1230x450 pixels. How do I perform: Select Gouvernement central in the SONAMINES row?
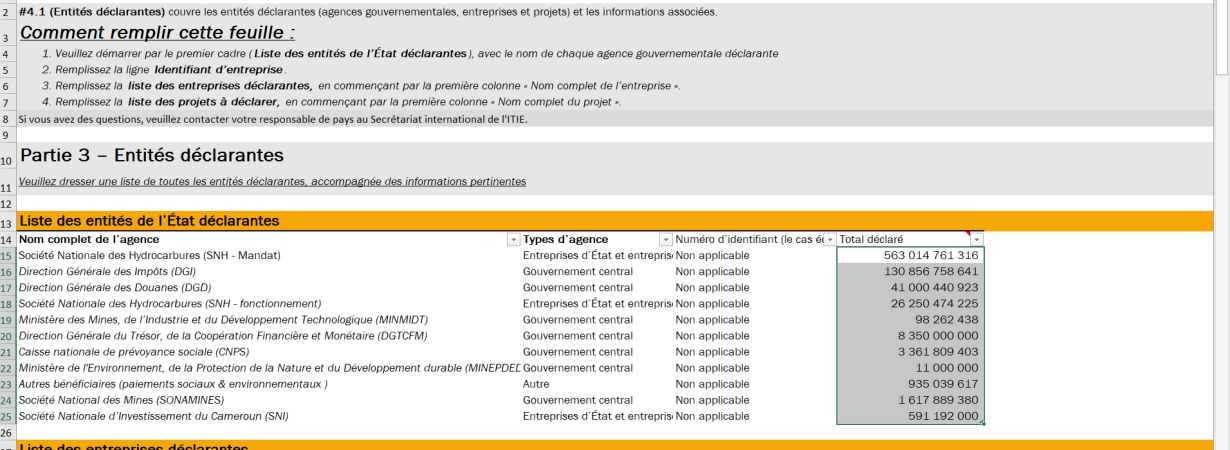(597, 400)
